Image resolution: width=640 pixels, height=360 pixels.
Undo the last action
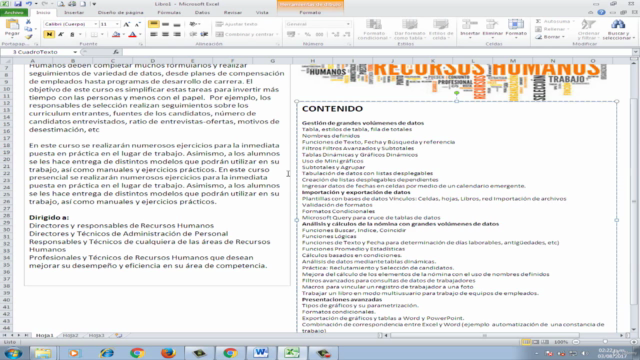click(x=29, y=4)
